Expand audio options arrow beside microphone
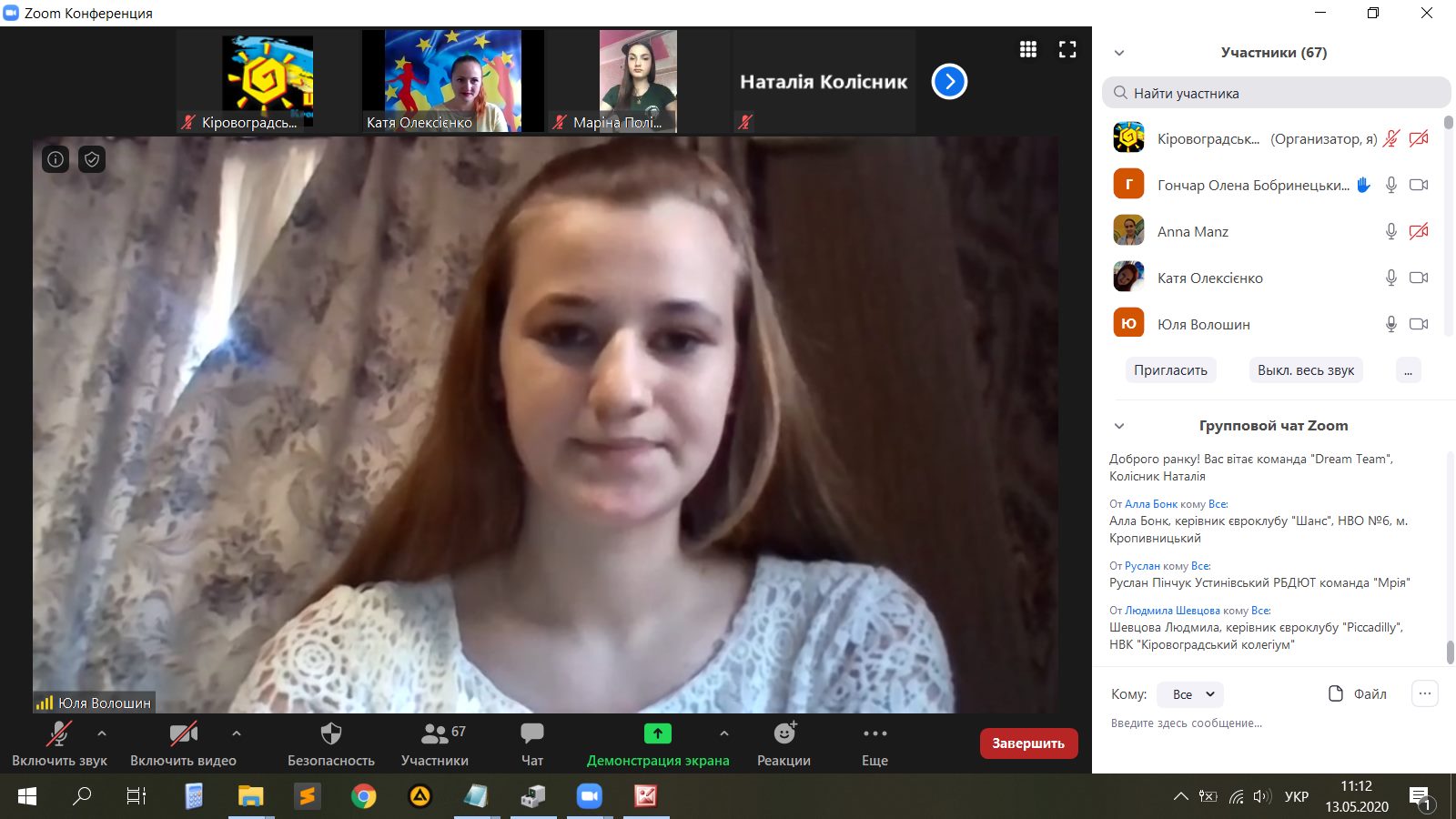This screenshot has width=1456, height=819. pos(102,733)
